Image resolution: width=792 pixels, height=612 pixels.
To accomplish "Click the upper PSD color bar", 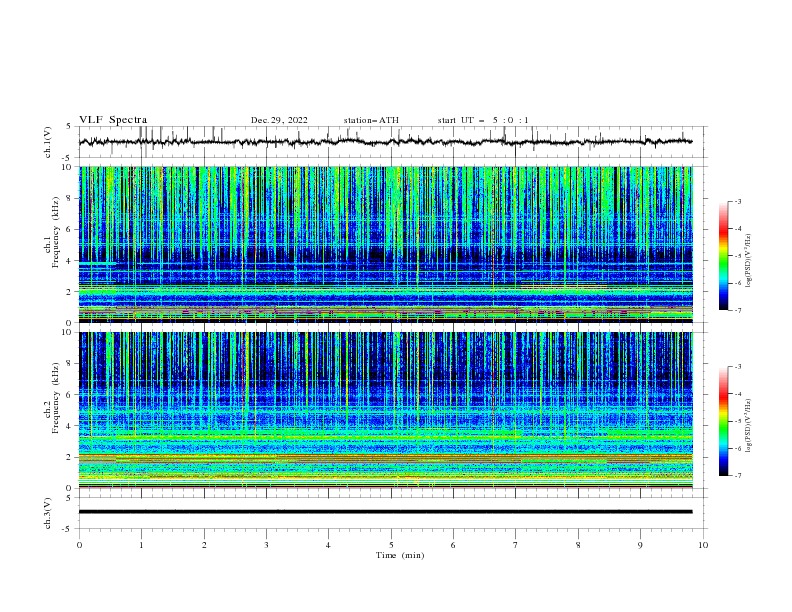I will pos(723,256).
